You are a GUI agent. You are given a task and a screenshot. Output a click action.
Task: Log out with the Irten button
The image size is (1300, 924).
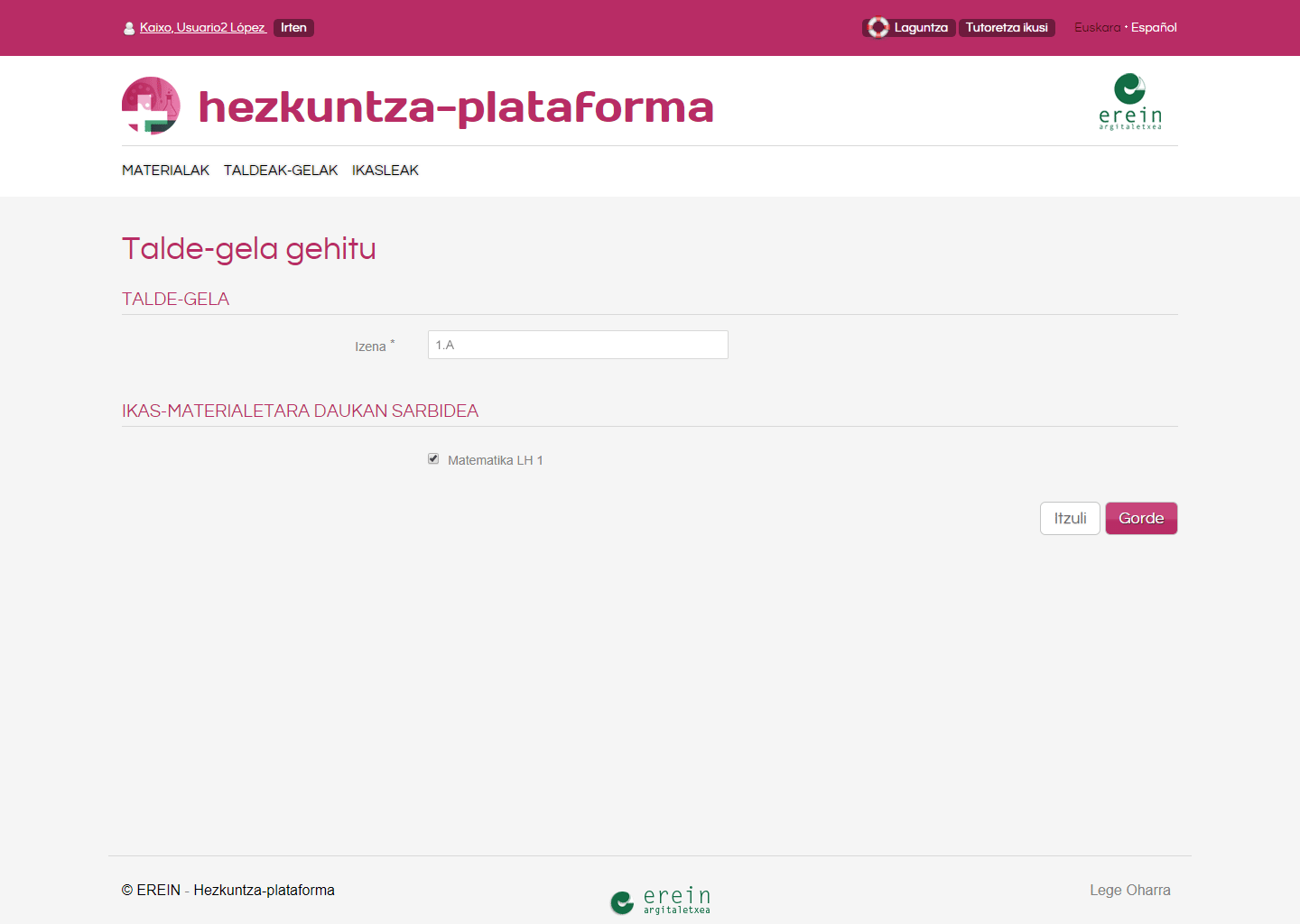[x=293, y=28]
